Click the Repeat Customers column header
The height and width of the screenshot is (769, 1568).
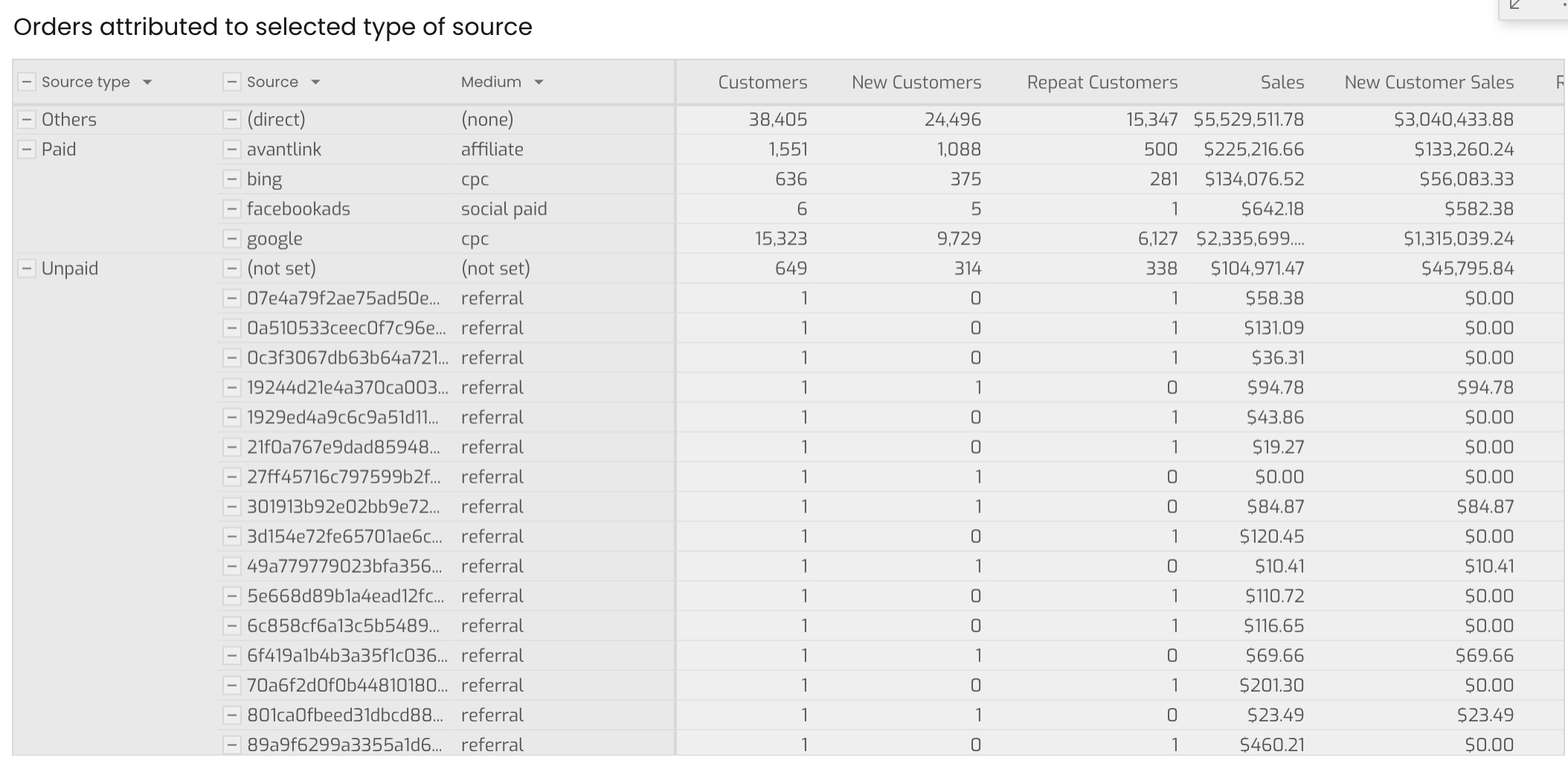1102,83
